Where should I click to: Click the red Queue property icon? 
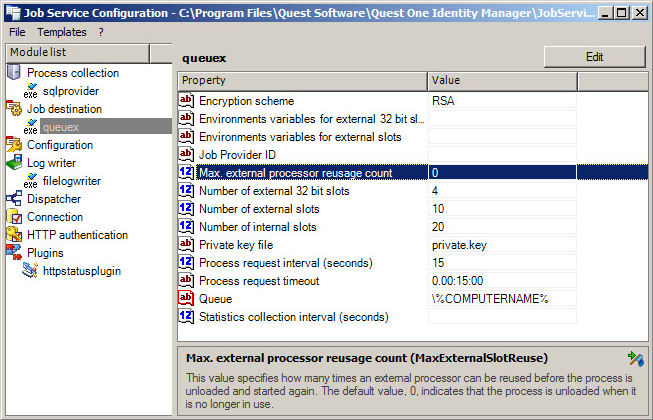pyautogui.click(x=186, y=298)
